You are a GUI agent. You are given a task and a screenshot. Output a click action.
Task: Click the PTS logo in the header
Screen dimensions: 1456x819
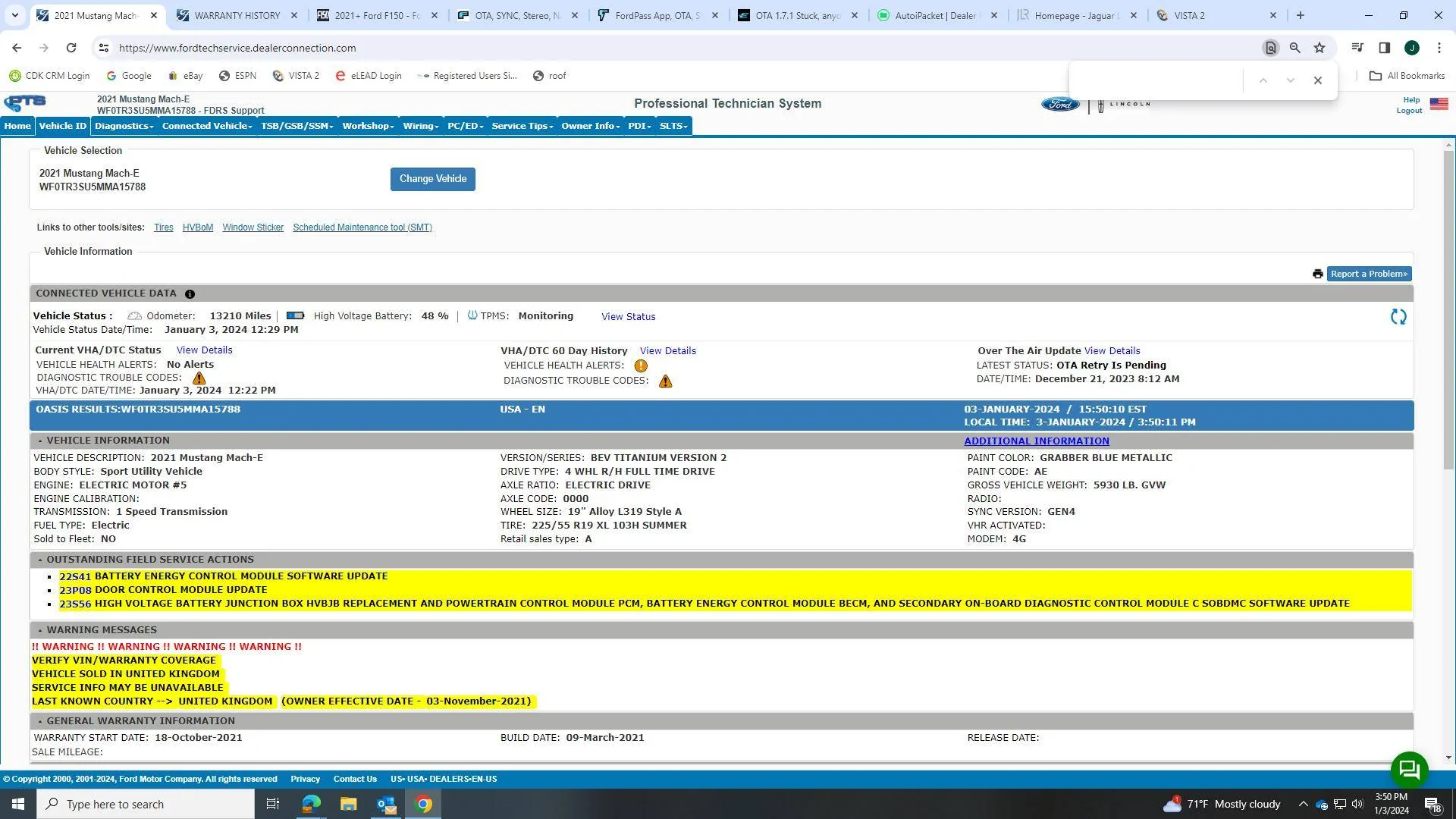coord(25,103)
